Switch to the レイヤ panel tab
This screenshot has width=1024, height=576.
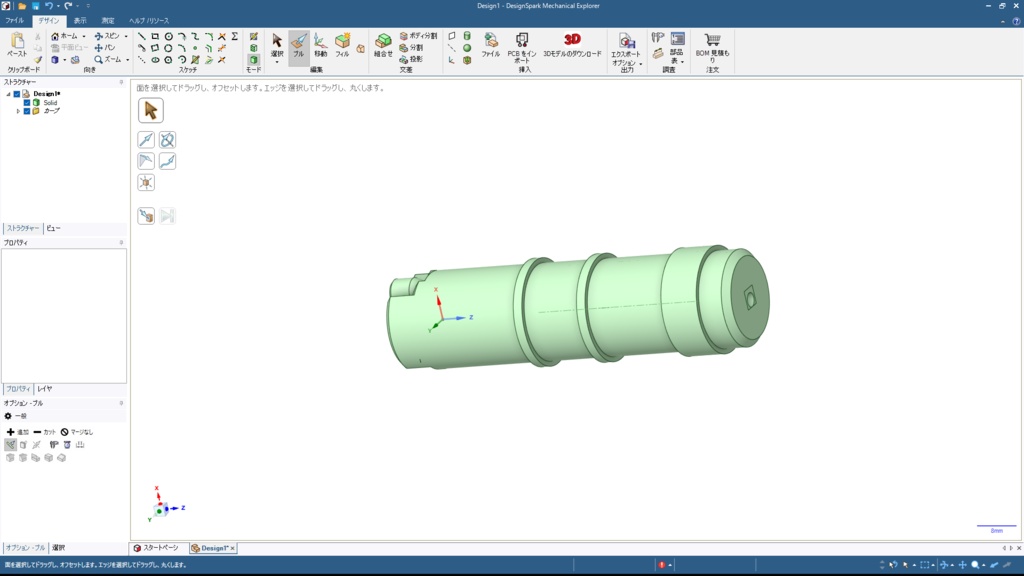point(44,389)
